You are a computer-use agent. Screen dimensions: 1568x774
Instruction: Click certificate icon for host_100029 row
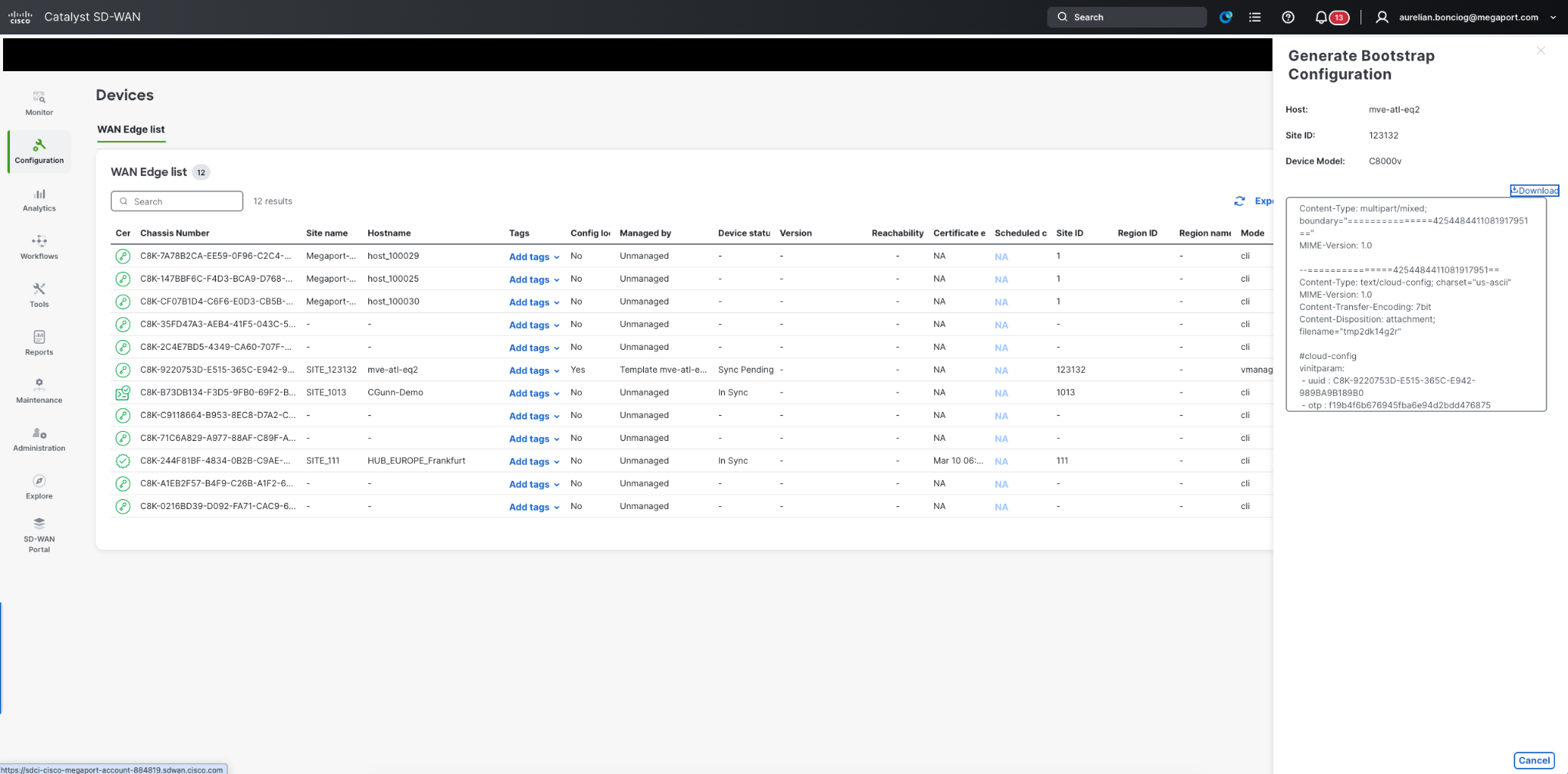coord(122,256)
